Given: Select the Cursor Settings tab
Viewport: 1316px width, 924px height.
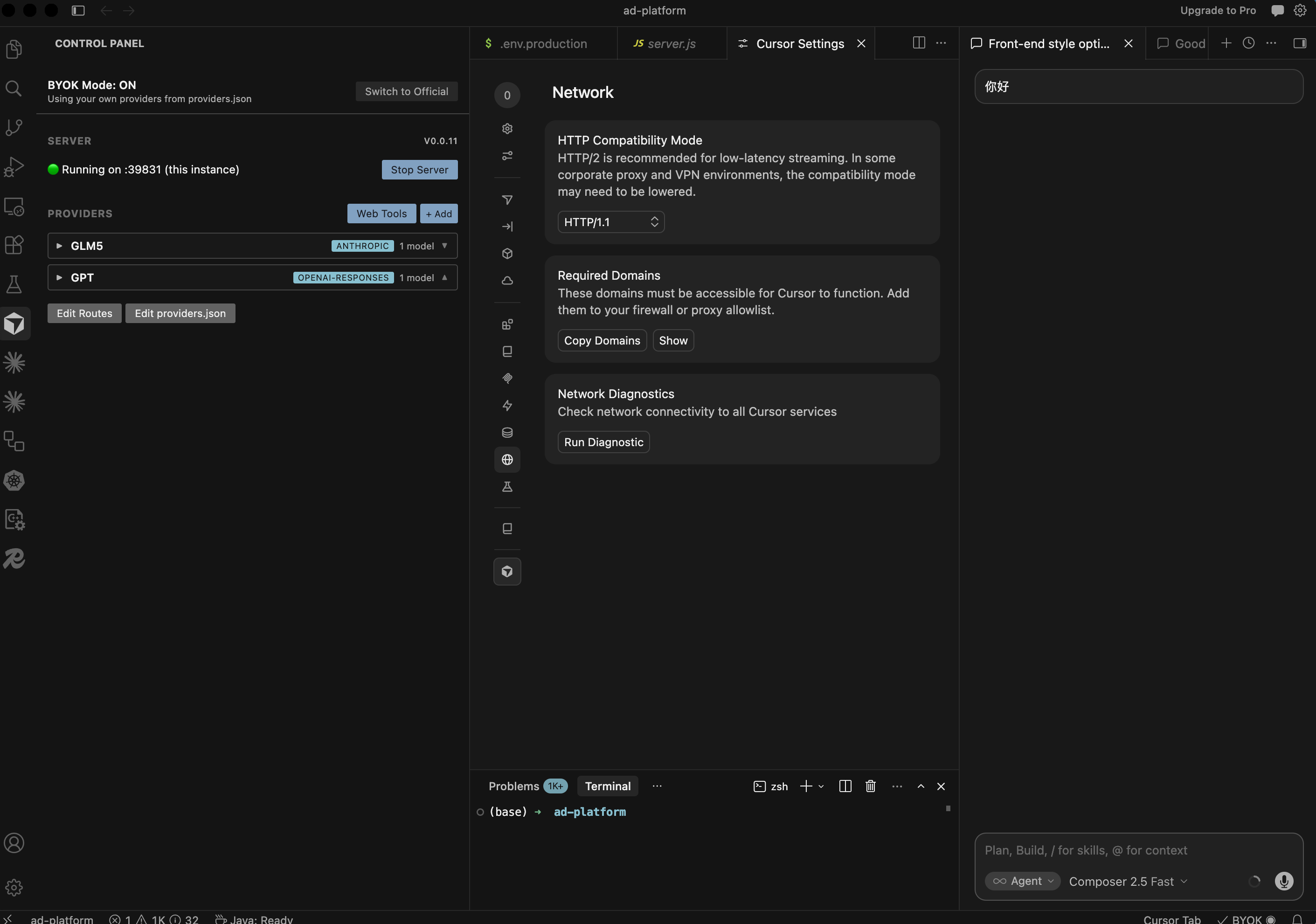Looking at the screenshot, I should [x=800, y=43].
